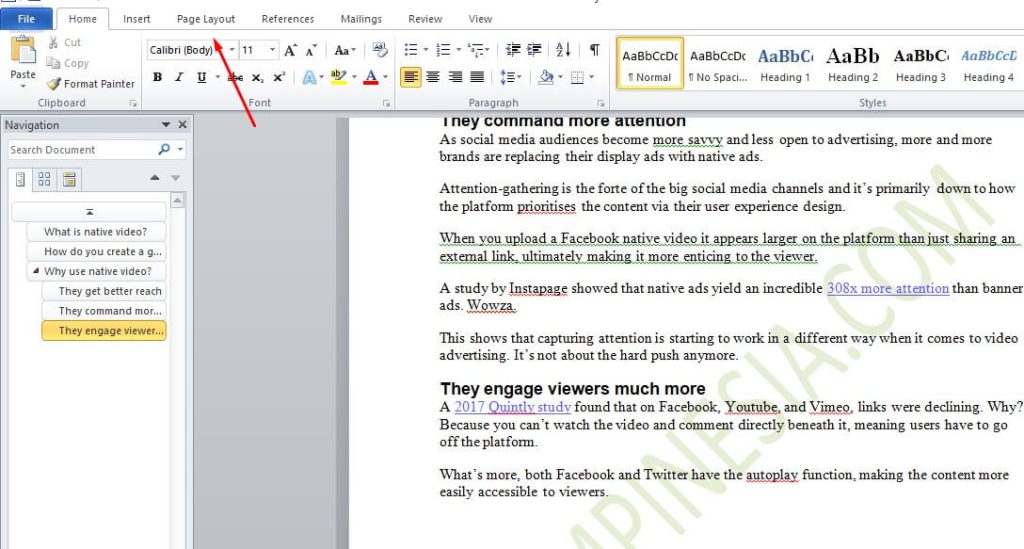Image resolution: width=1024 pixels, height=549 pixels.
Task: Apply the Heading 2 style
Action: tap(853, 63)
